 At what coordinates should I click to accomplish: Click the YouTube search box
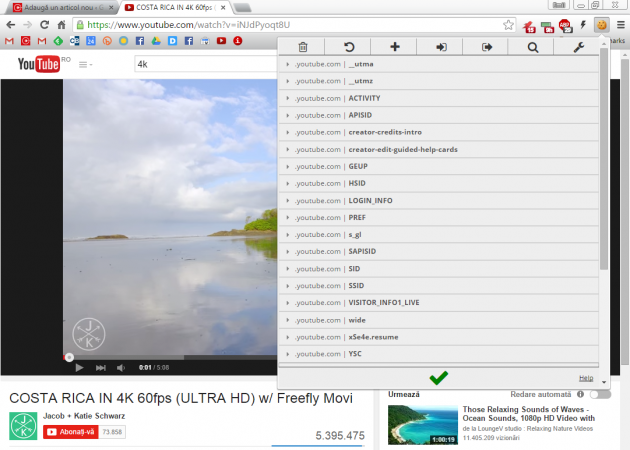coord(206,64)
